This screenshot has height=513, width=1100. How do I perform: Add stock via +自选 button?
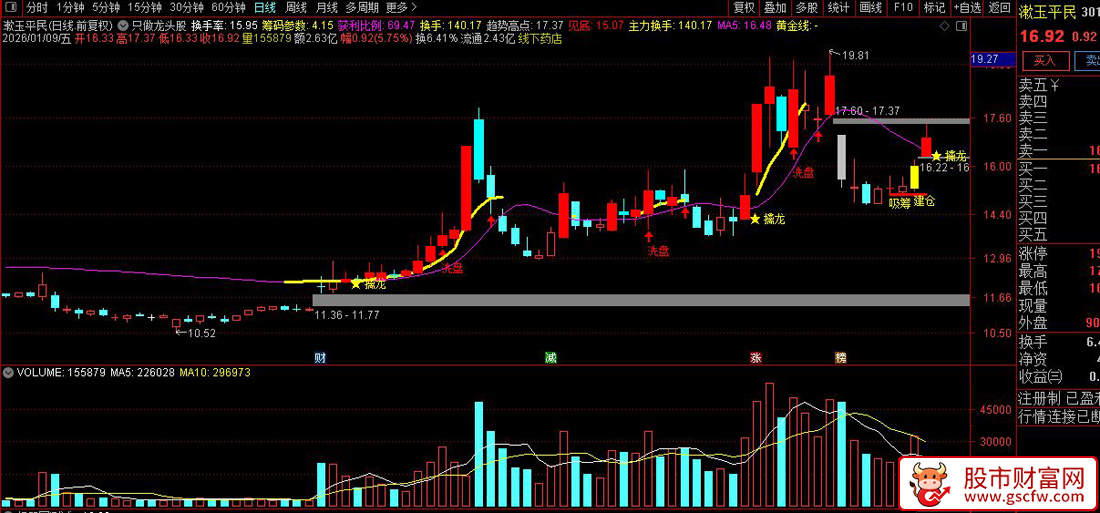(967, 8)
